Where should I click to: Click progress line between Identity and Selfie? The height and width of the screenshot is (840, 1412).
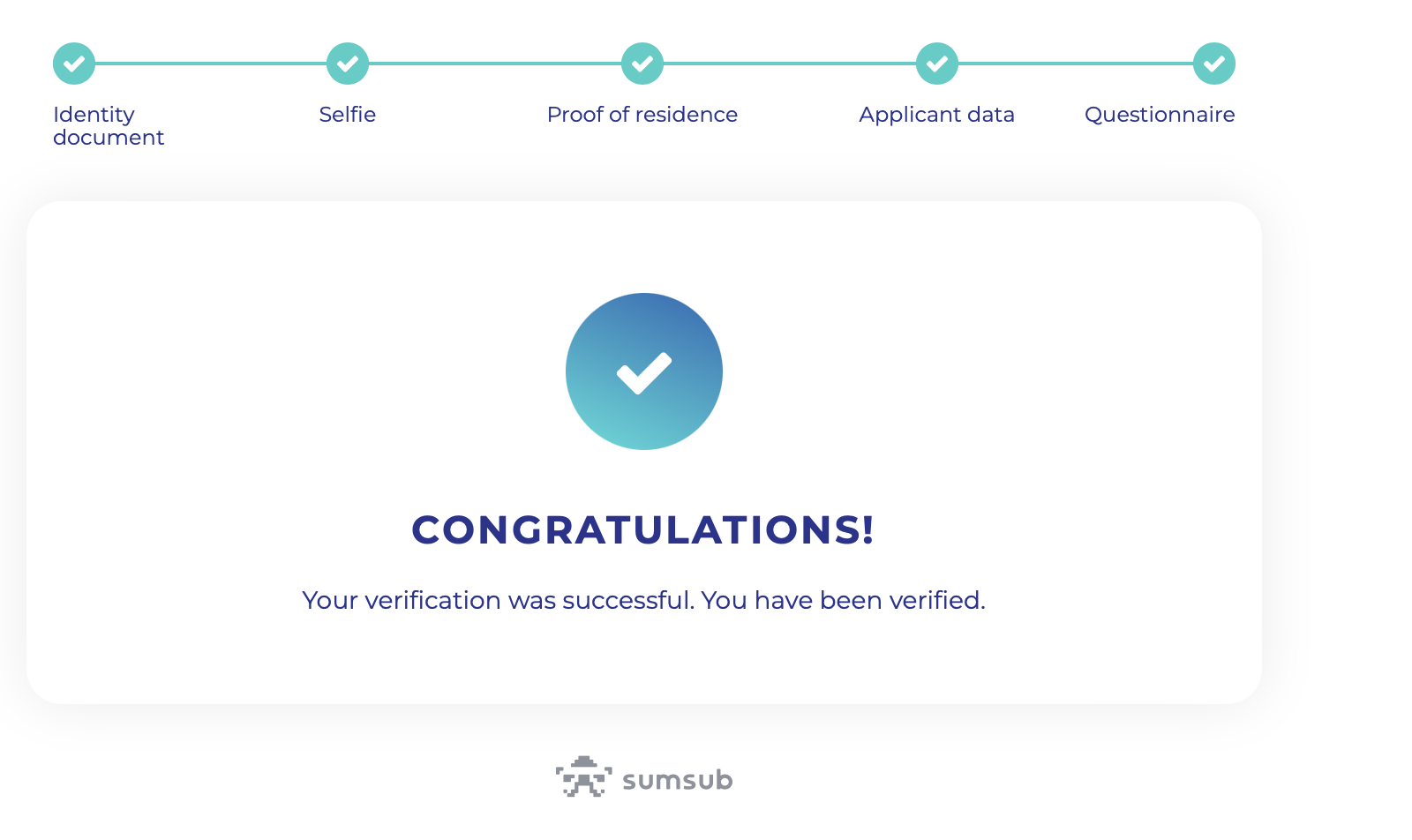(211, 64)
